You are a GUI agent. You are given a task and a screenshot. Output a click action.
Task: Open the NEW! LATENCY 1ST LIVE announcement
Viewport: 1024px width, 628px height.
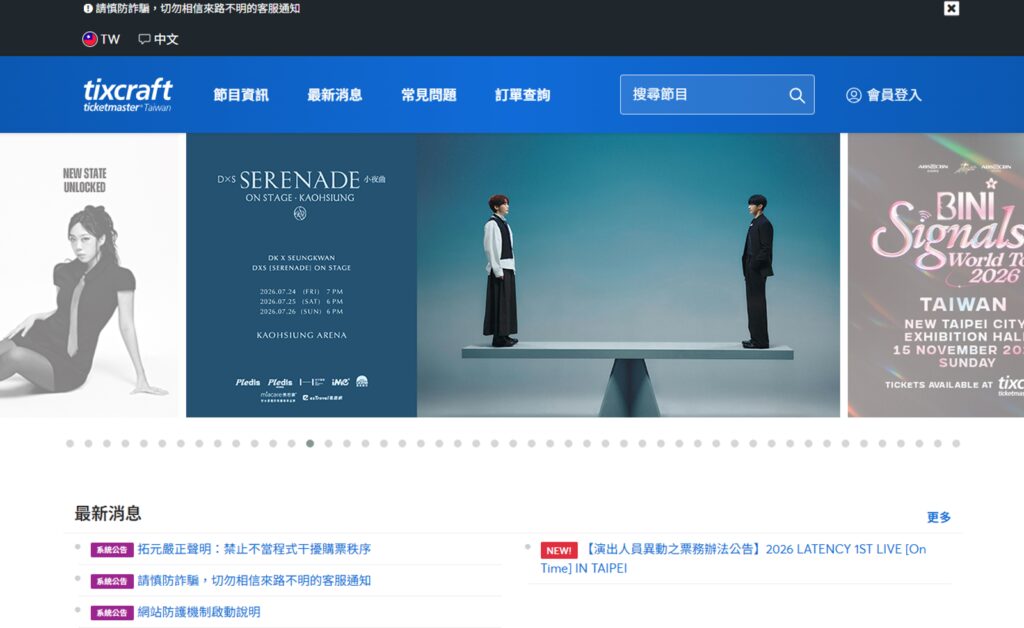coord(733,558)
